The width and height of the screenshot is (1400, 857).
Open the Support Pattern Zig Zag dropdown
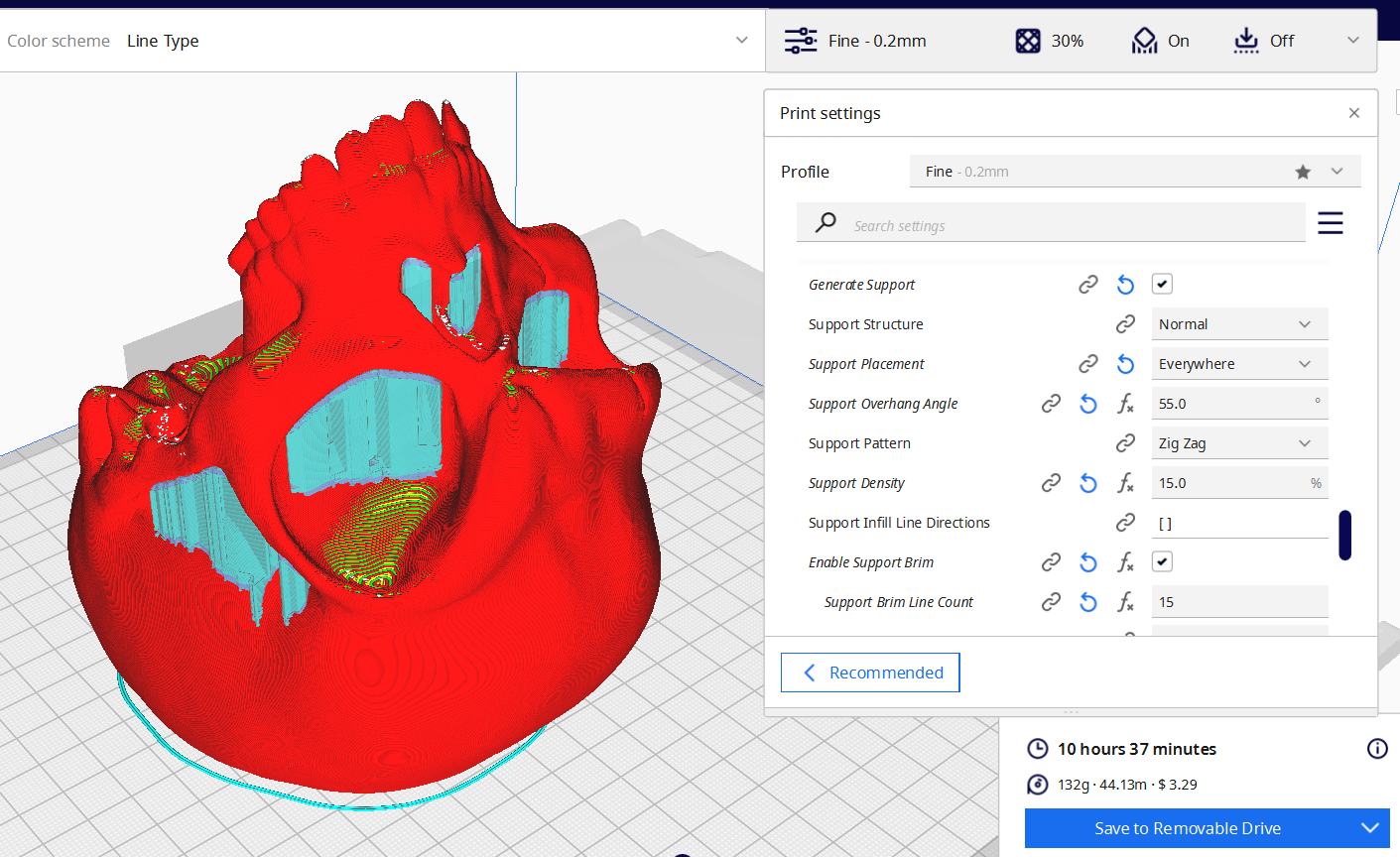coord(1239,443)
